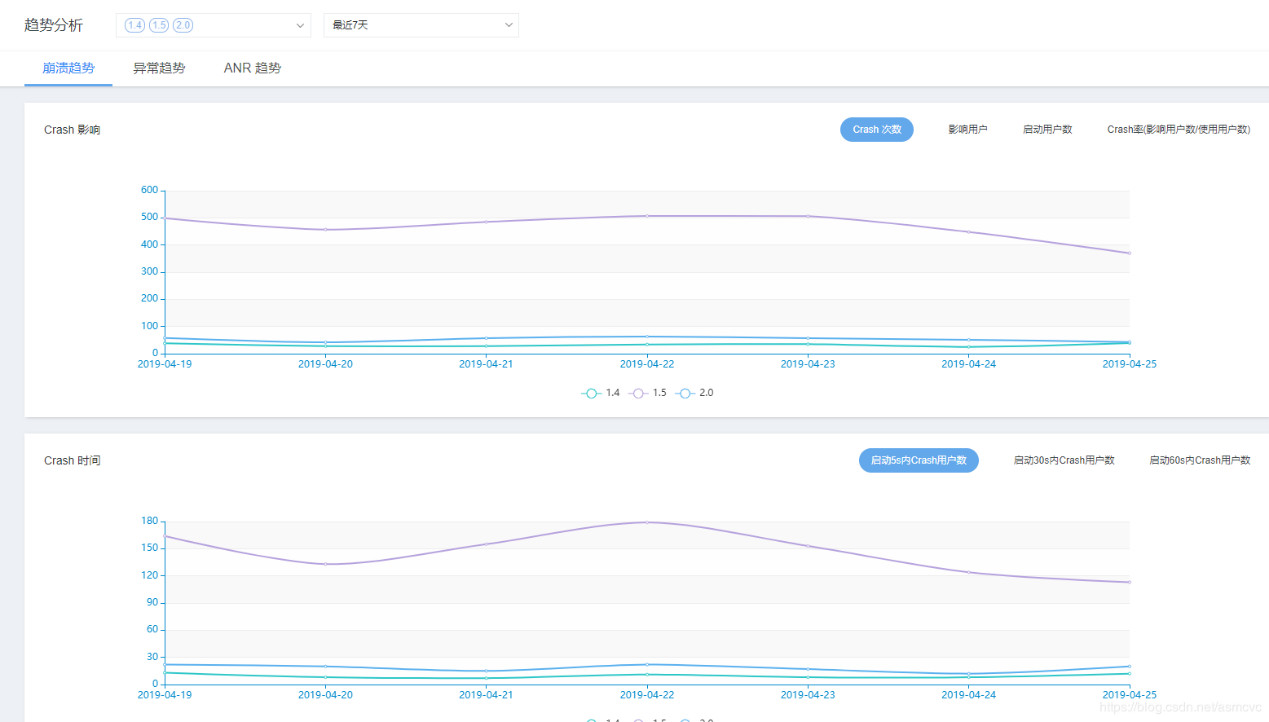Show 启动30s内Crash用户数 data
1269x722 pixels.
coord(1064,460)
